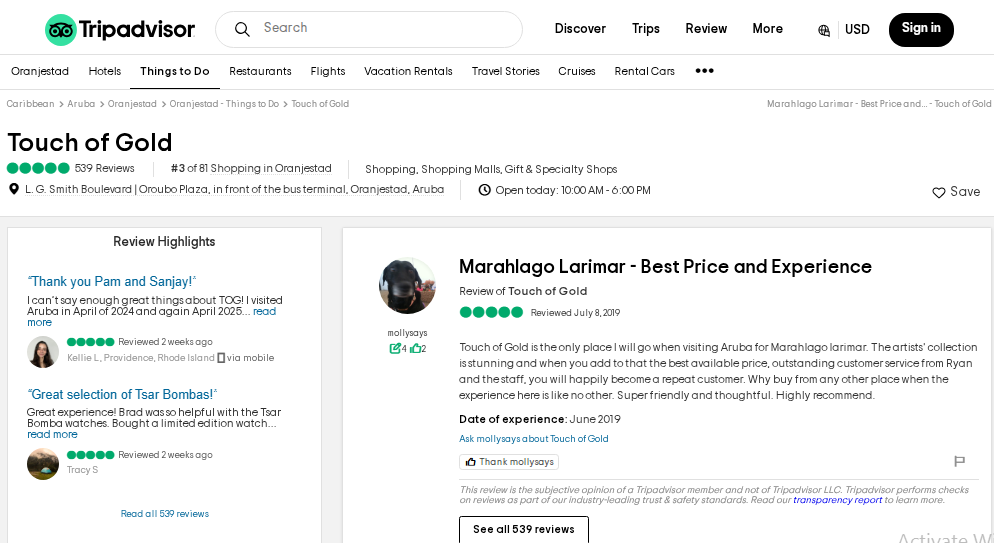Click the mobile phone icon by Kellie L.
Image resolution: width=994 pixels, height=543 pixels.
tap(221, 358)
